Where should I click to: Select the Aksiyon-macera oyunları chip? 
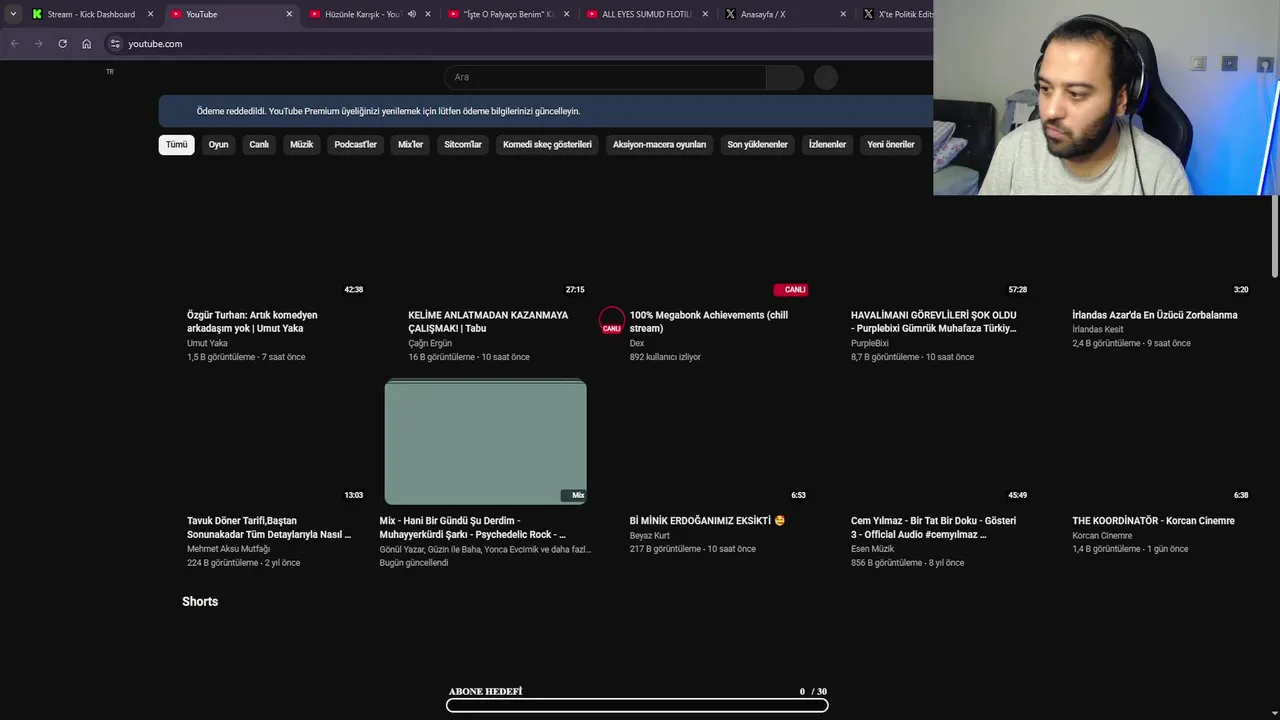click(x=659, y=145)
